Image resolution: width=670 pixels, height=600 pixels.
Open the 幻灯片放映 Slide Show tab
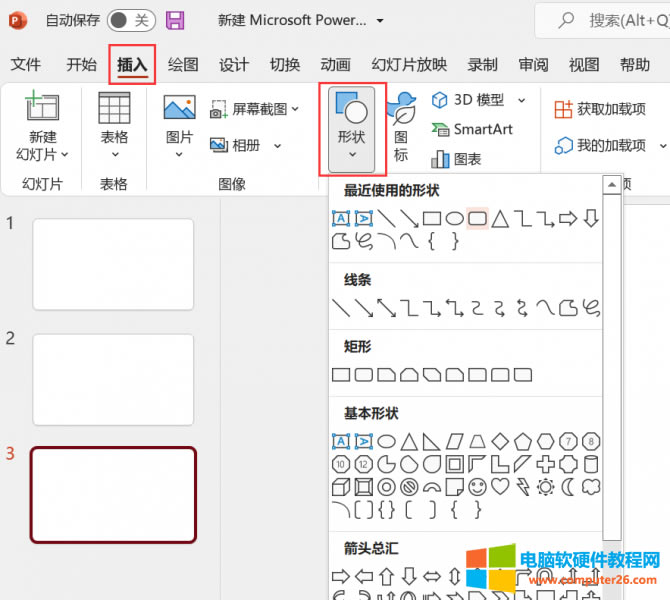coord(409,65)
